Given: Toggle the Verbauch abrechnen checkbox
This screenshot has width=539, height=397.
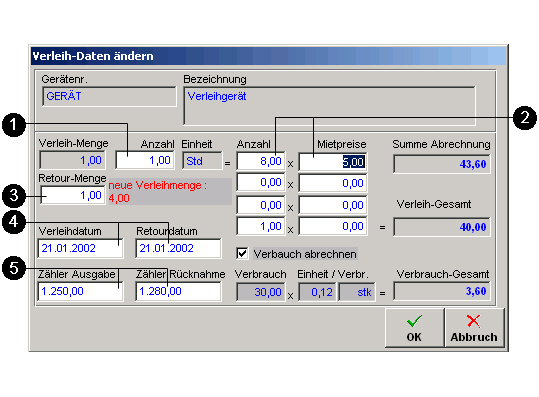Looking at the screenshot, I should (x=242, y=254).
